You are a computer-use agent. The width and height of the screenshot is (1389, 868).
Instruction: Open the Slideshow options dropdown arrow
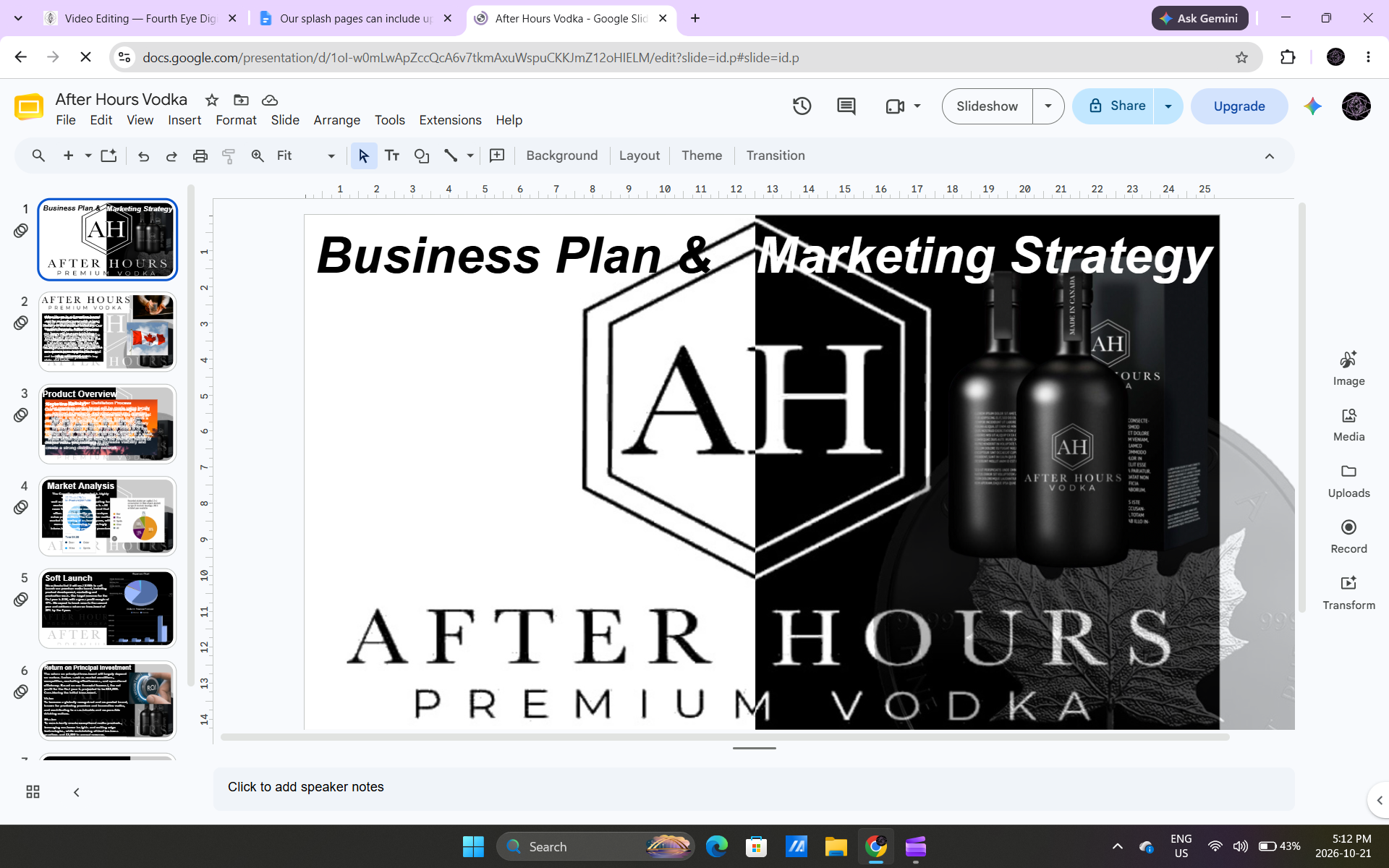(1048, 106)
